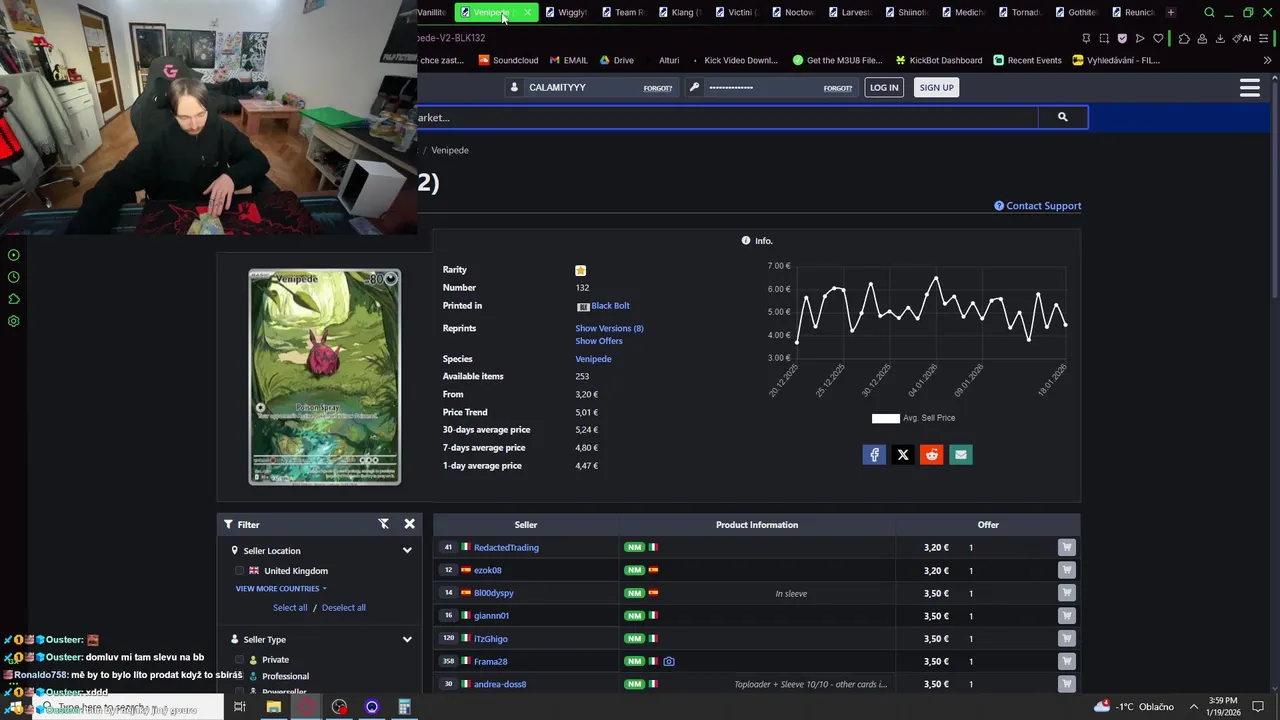The image size is (1280, 720).
Task: Open the KickBot Dashboard bookmark
Action: [939, 60]
